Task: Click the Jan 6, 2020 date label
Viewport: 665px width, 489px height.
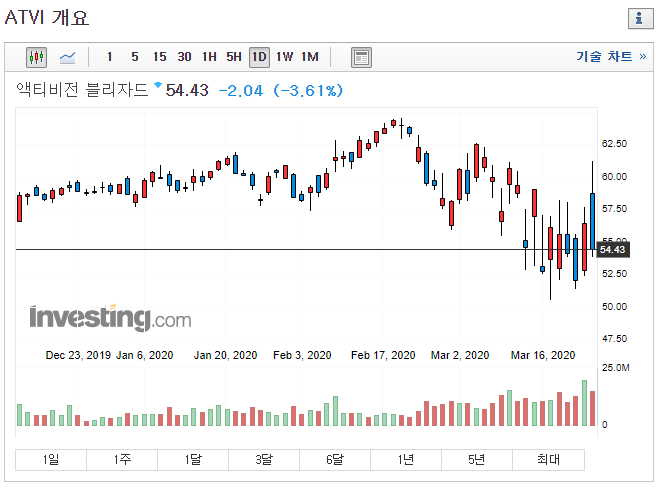Action: pyautogui.click(x=145, y=355)
